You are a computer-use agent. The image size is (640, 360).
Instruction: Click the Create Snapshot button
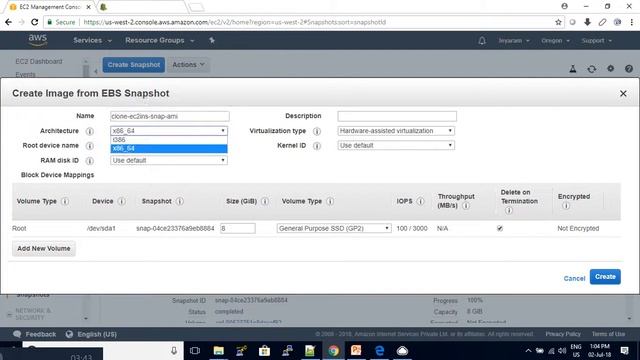[x=133, y=65]
